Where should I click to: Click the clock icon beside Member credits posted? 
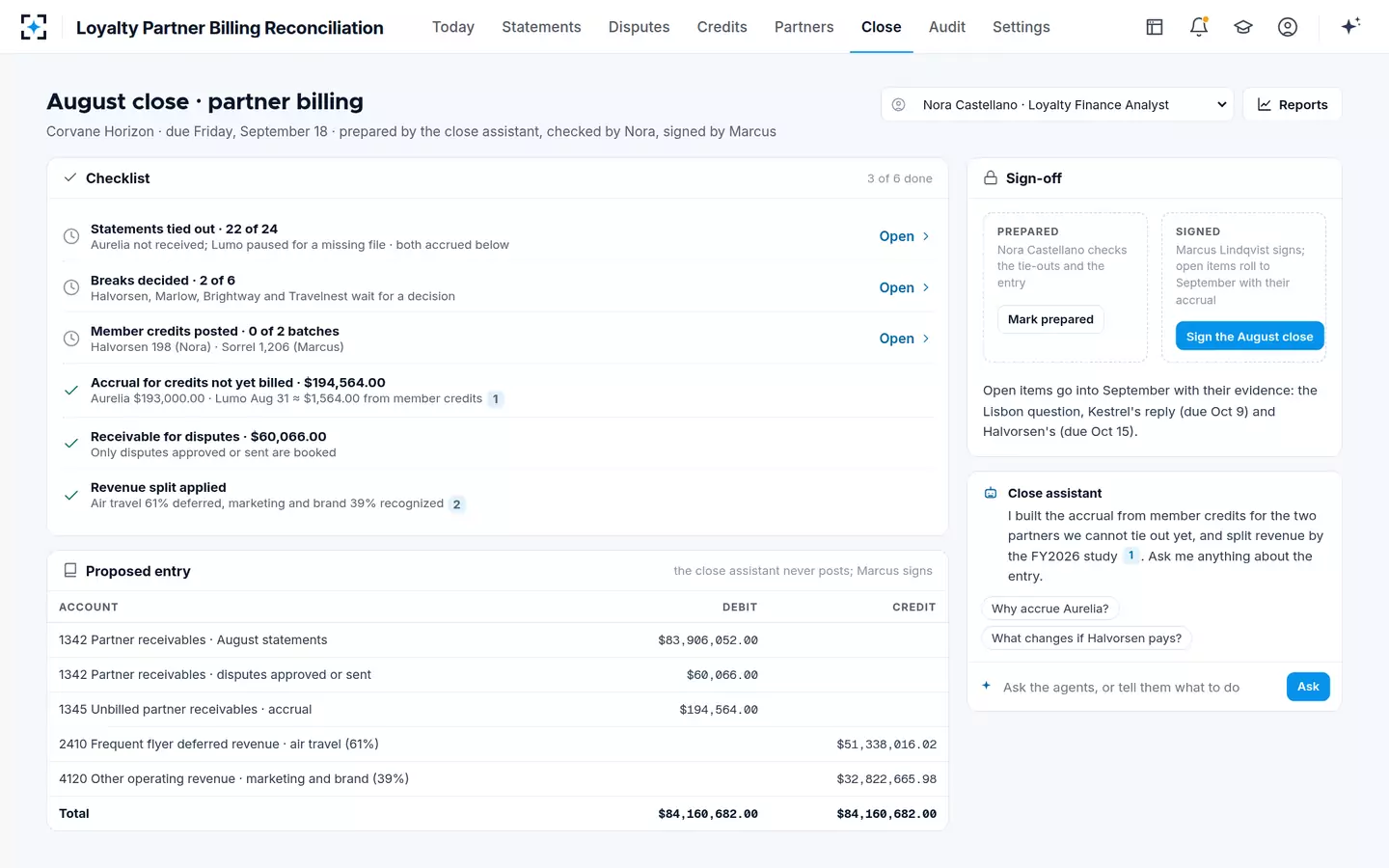click(x=71, y=339)
